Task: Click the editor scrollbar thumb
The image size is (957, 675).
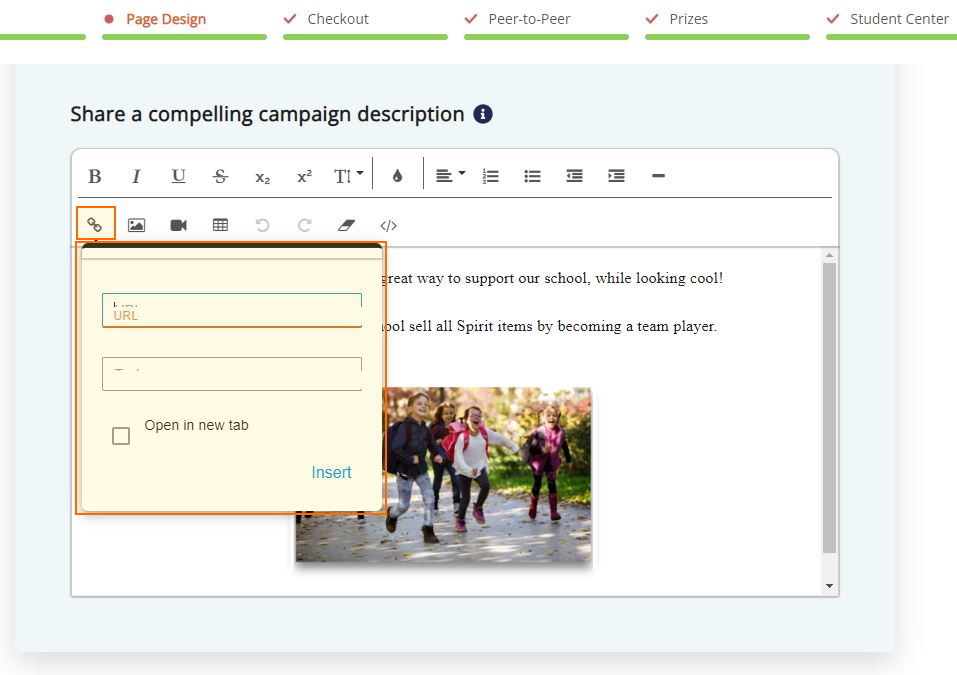Action: [829, 408]
